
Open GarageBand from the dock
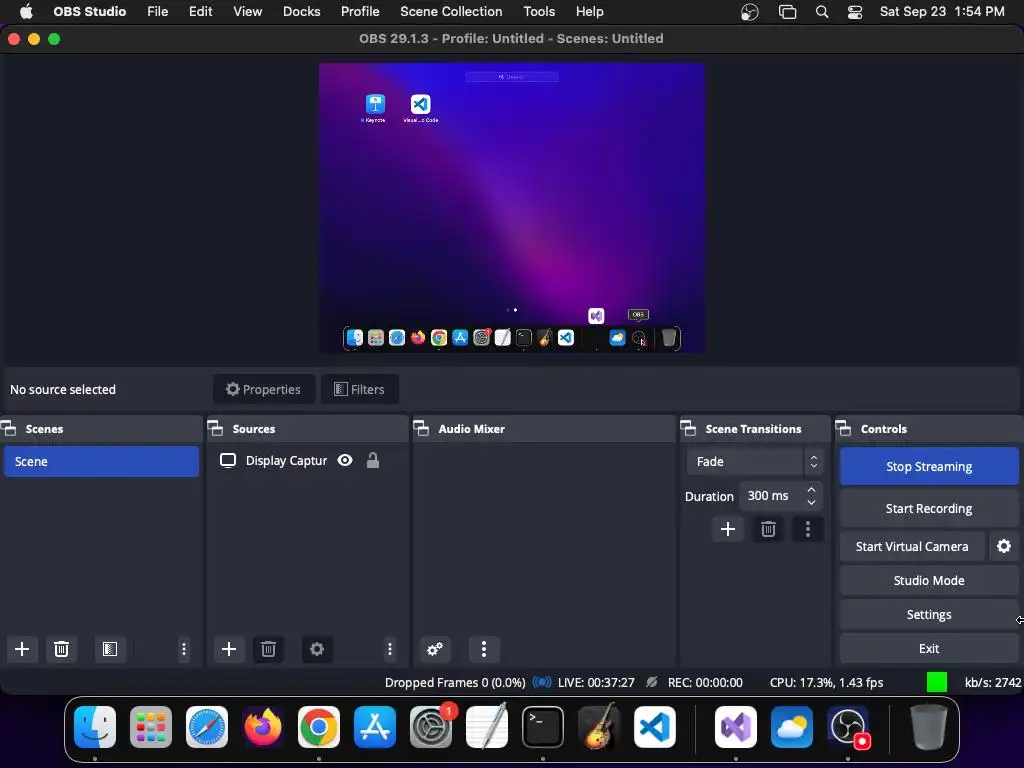click(599, 726)
